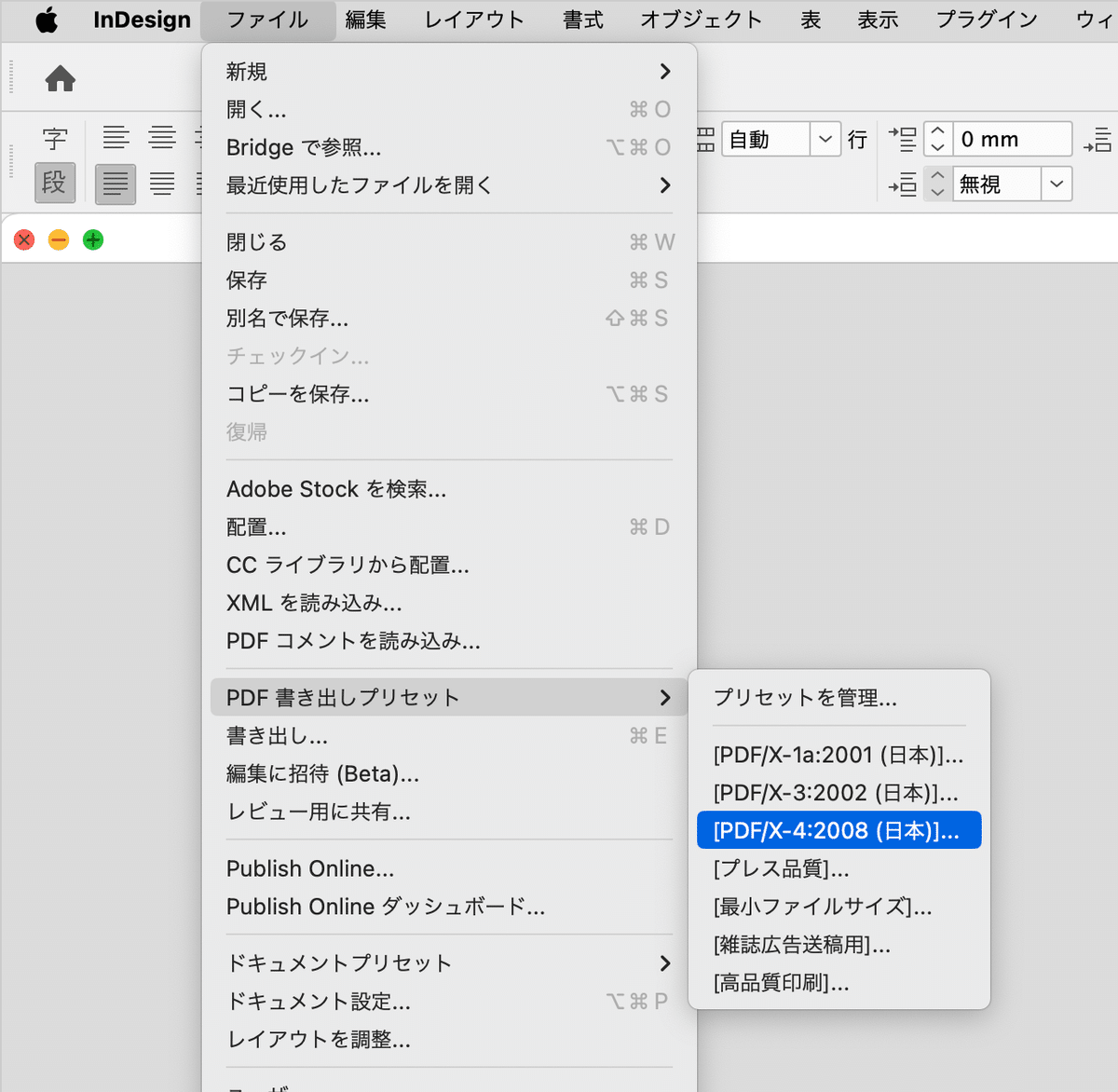The image size is (1118, 1092).
Task: Click the ウィ menu at menu bar edge
Action: tap(1094, 20)
